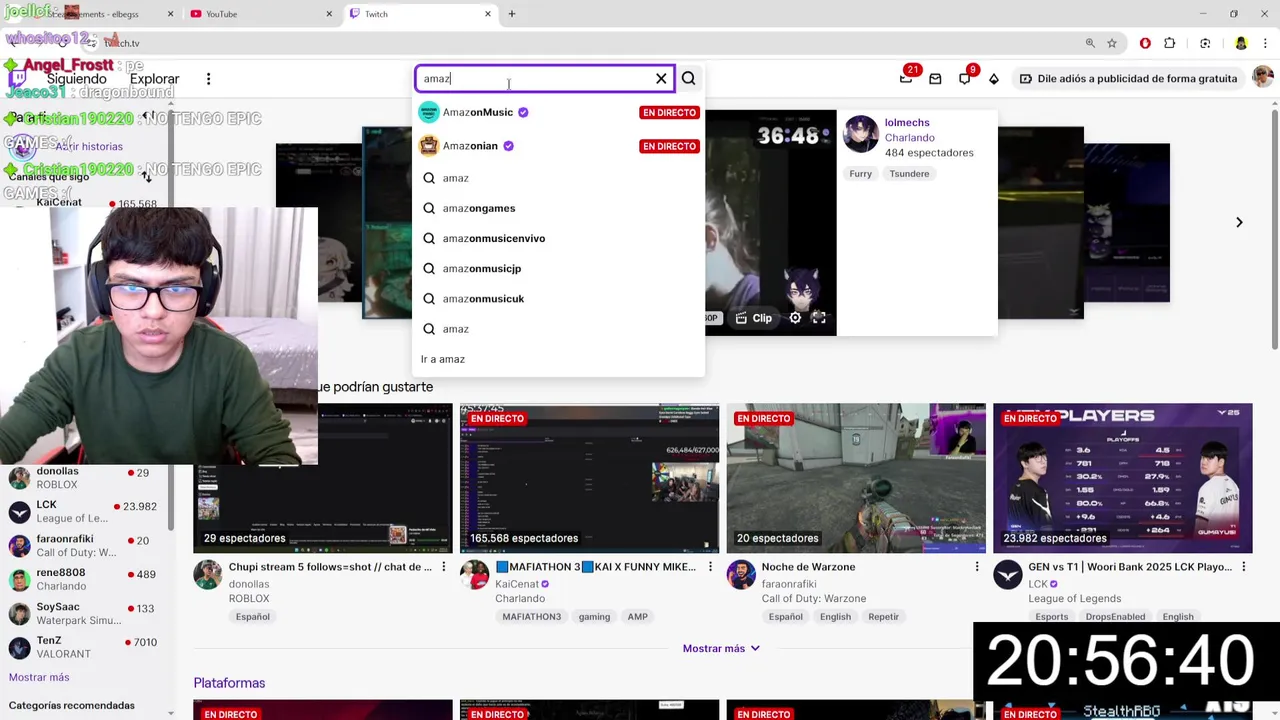
Task: Open the options menu for the GEN vs T1 card
Action: (x=1243, y=567)
